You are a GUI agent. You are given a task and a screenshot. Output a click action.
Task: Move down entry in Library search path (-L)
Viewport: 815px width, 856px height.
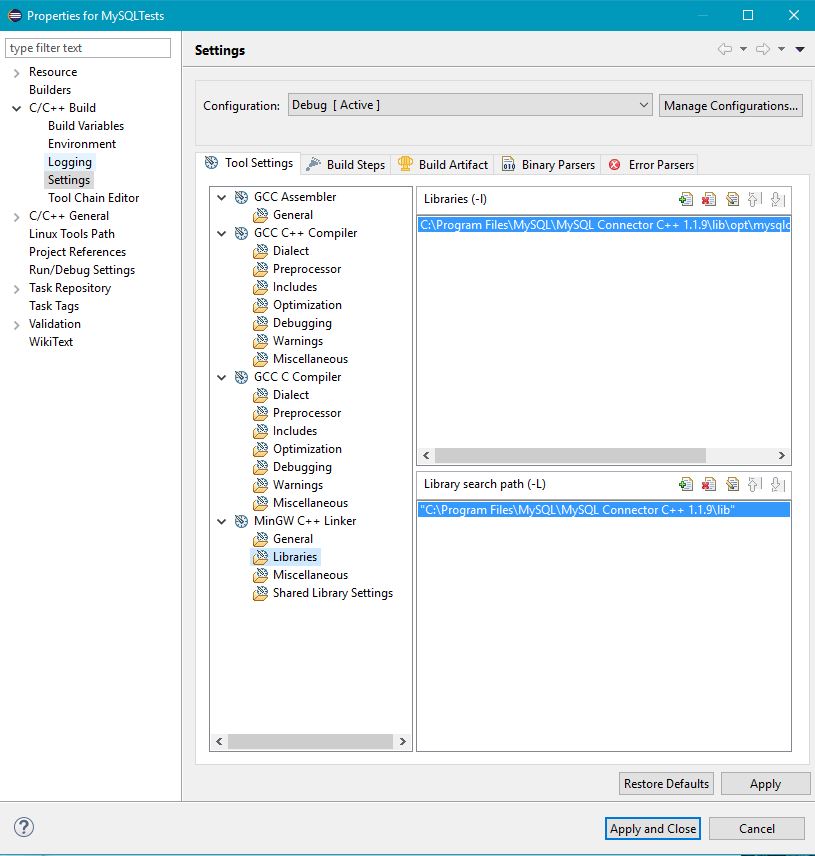click(777, 484)
